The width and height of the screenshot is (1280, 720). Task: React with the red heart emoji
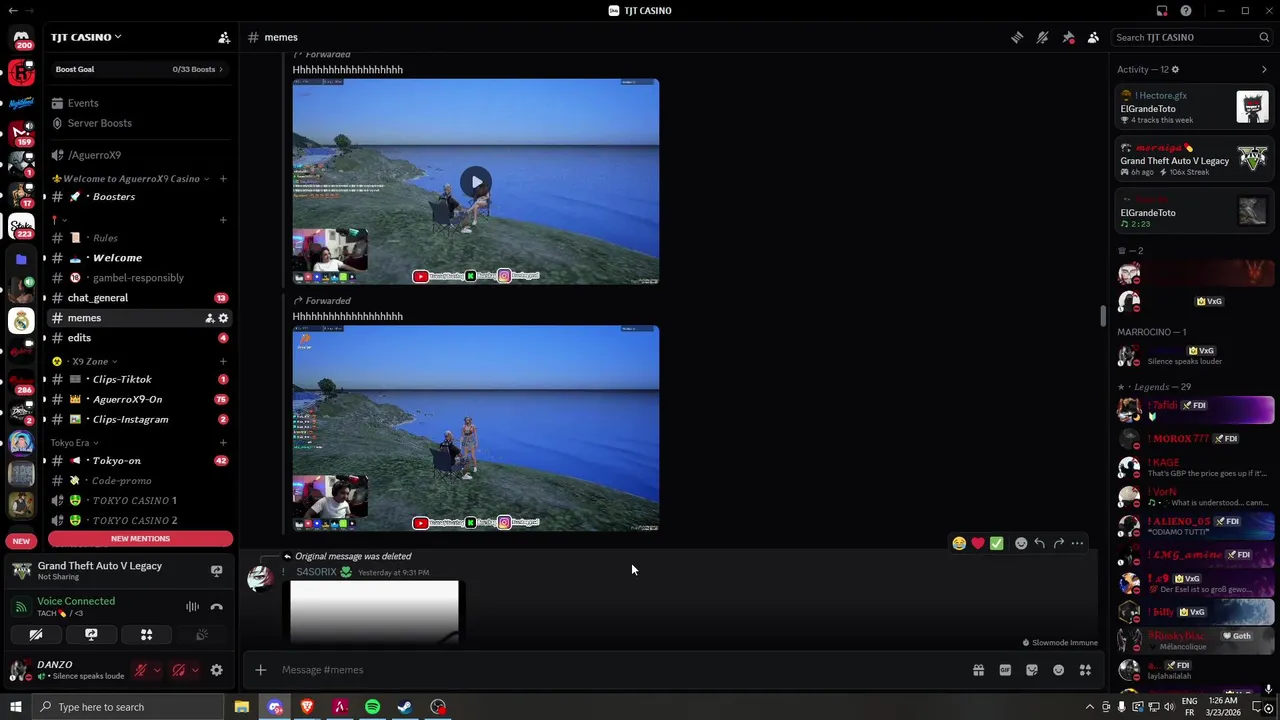coord(978,543)
